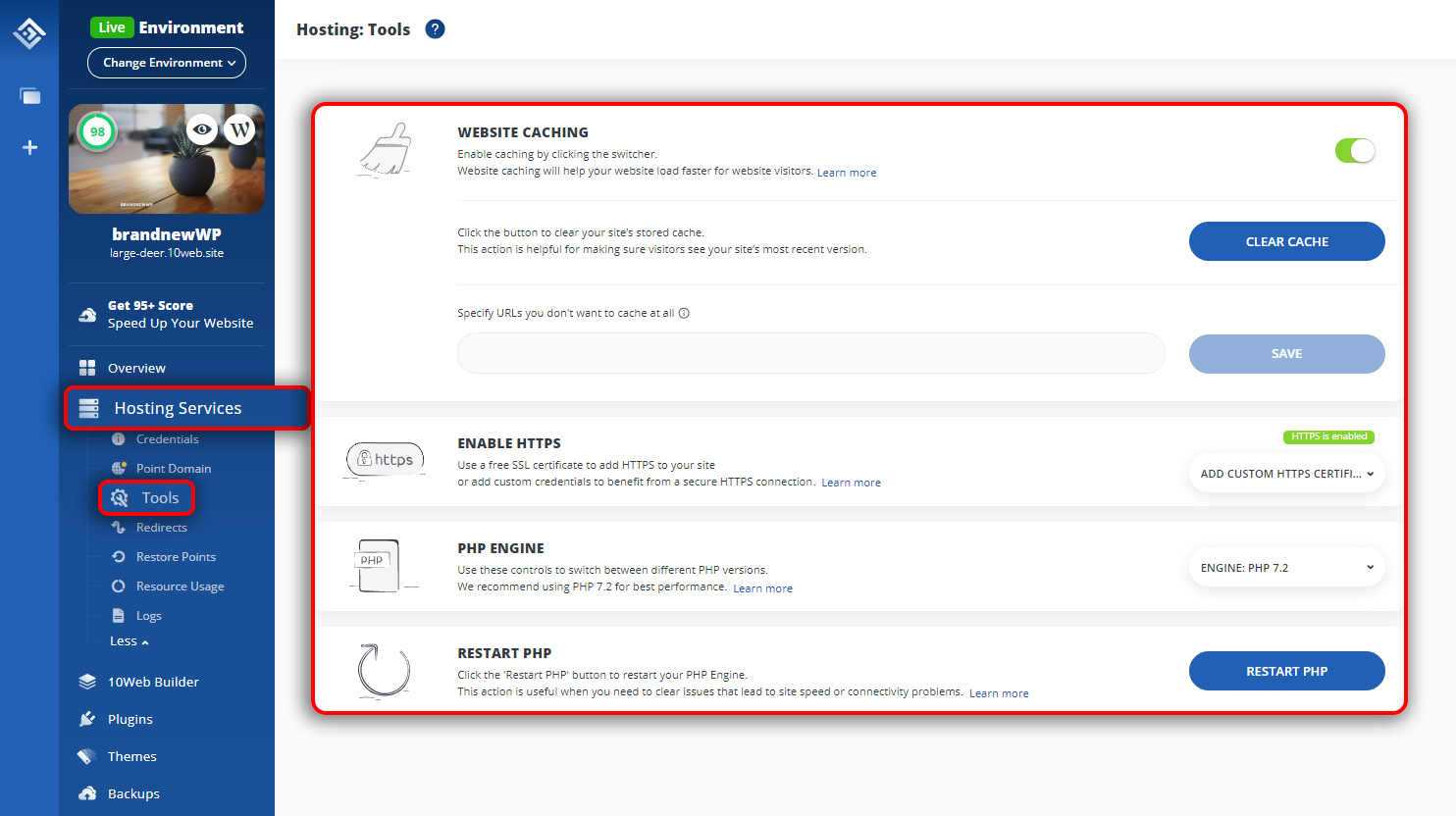Click the Point Domain globe icon

point(119,469)
